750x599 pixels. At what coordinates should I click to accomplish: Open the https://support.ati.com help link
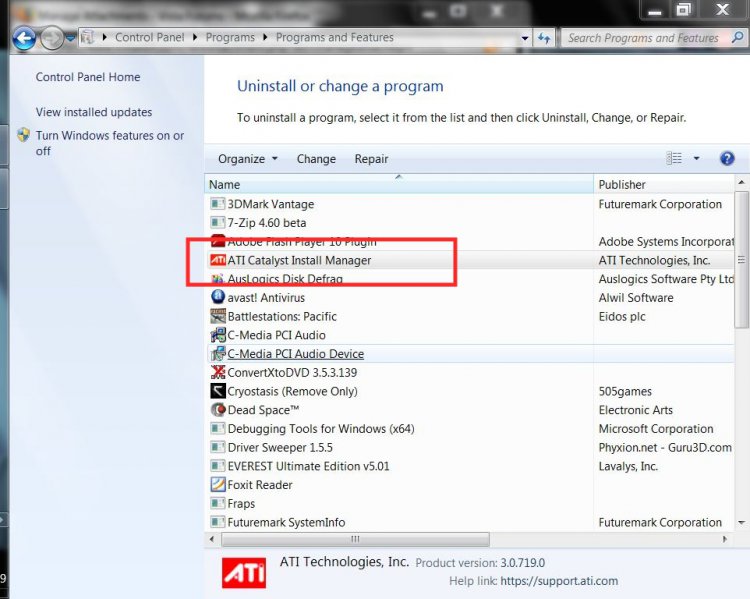(559, 581)
